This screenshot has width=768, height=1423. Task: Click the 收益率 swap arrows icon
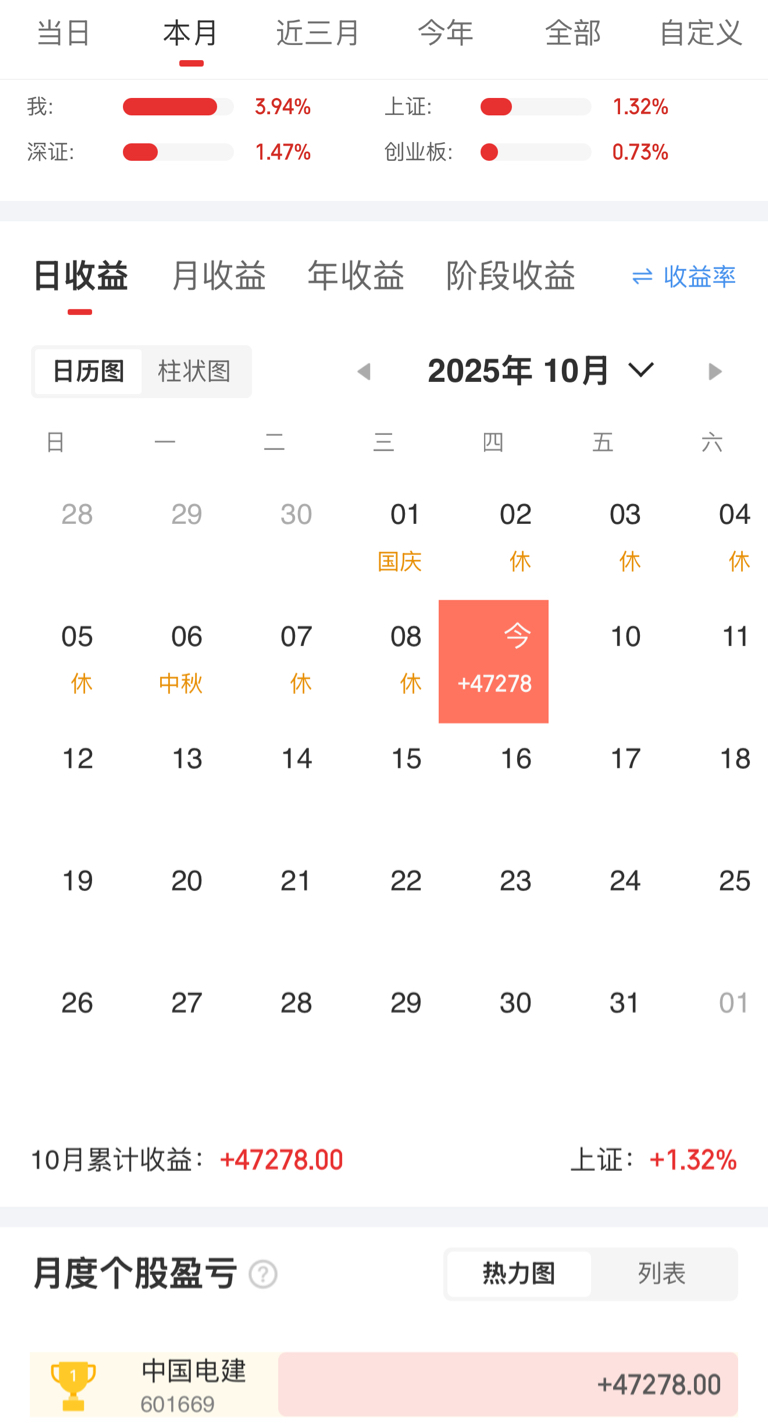click(642, 277)
